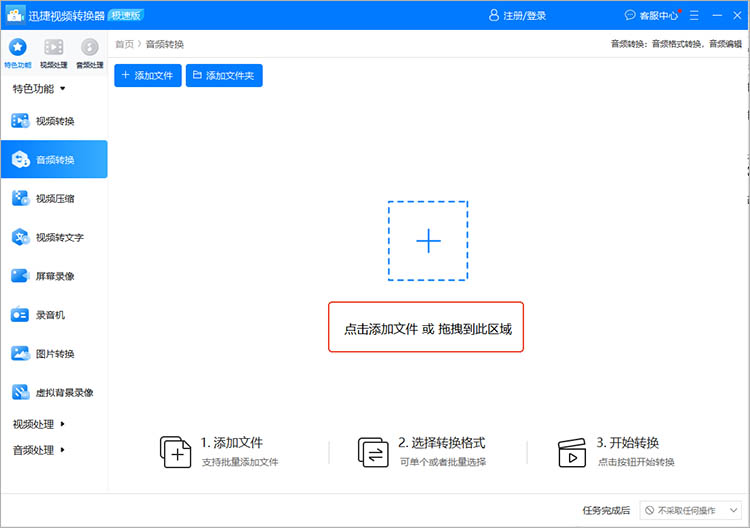Viewport: 750px width, 528px height.
Task: Click the 3. 开始转换 step icon
Action: [x=572, y=452]
